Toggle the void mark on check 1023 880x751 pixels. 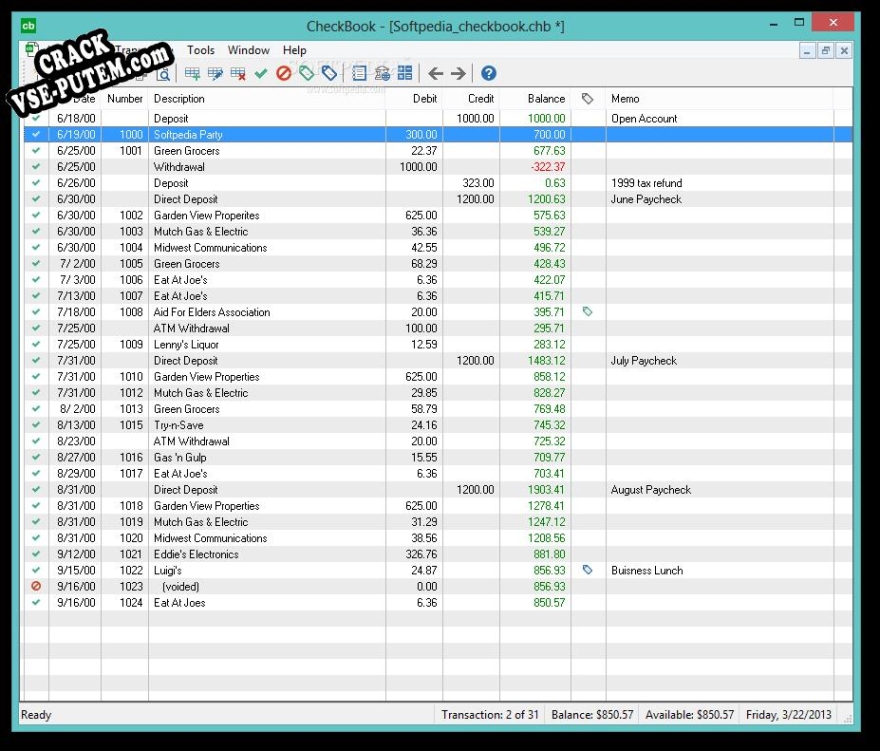pos(36,587)
